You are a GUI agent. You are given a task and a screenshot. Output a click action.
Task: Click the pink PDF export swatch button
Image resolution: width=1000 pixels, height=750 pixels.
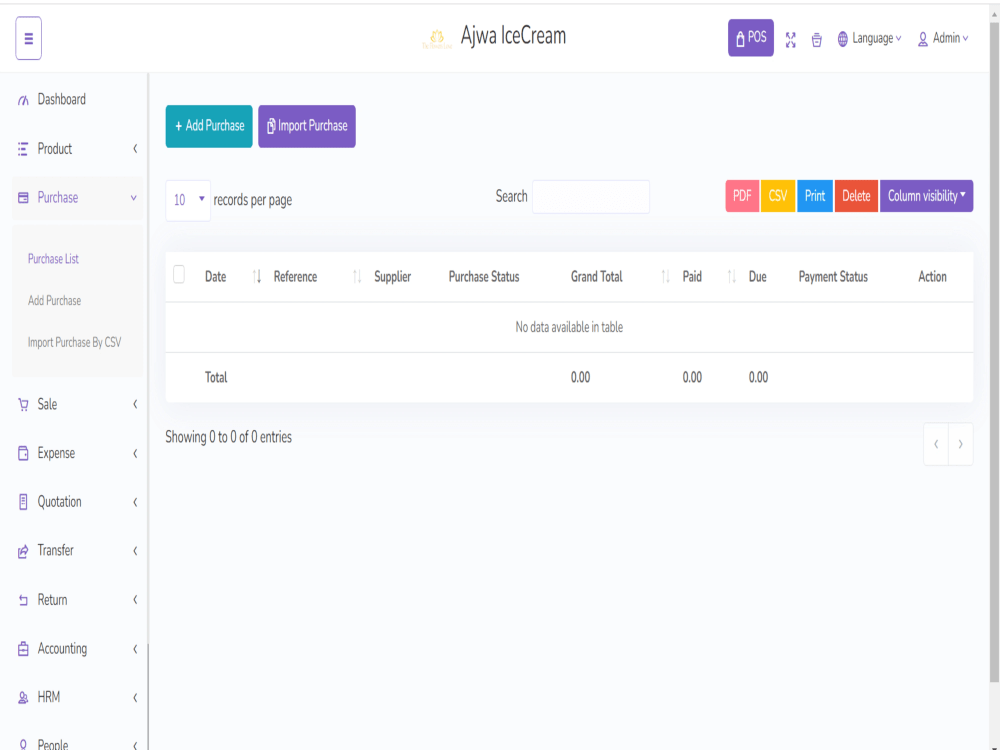coord(741,196)
